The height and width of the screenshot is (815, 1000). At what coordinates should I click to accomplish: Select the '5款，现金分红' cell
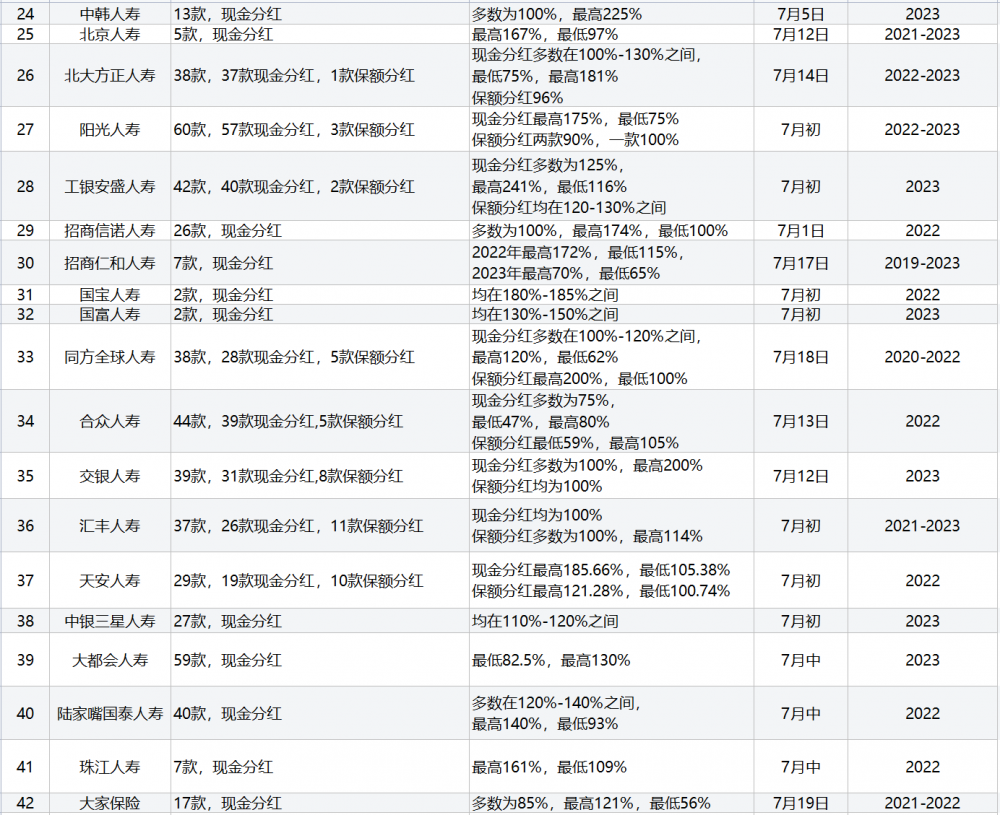click(x=320, y=34)
